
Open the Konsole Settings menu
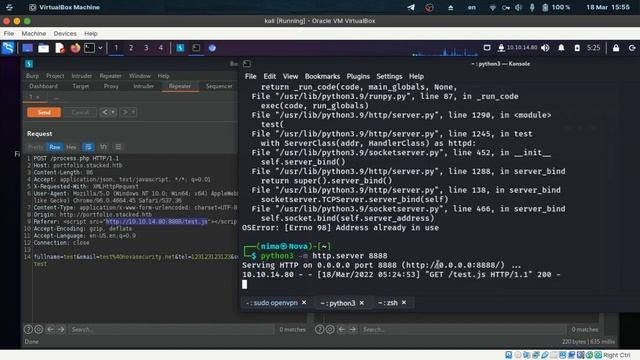[389, 76]
